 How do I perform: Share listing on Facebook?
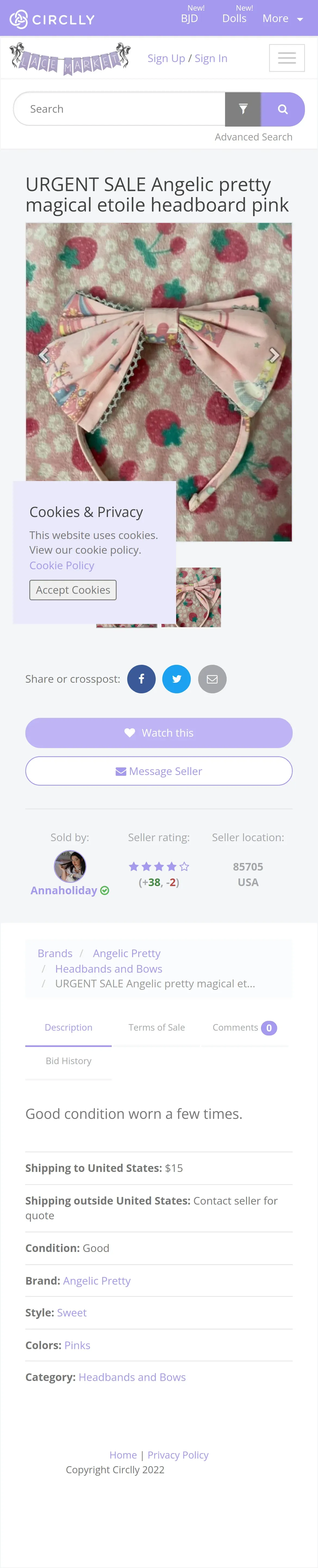[141, 679]
